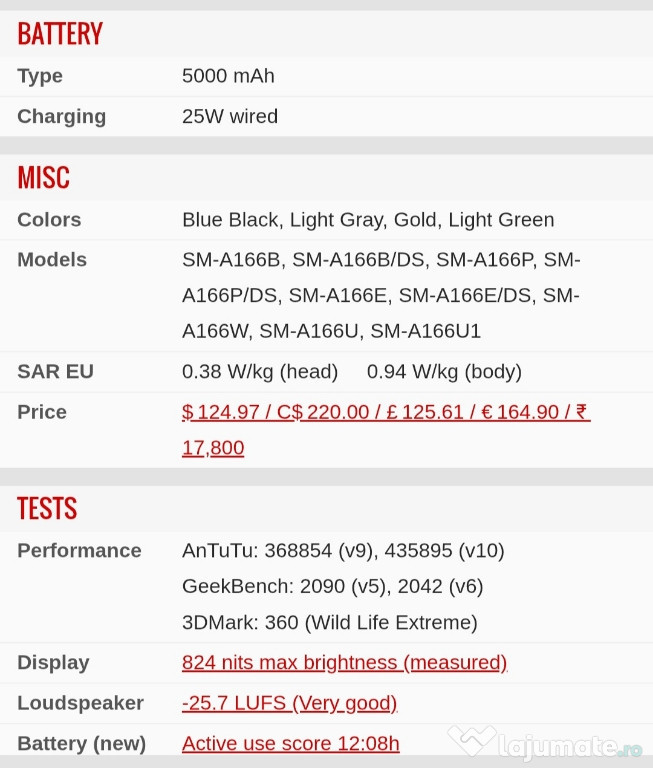Image resolution: width=653 pixels, height=768 pixels.
Task: Open the -25.7 LUFS loudspeaker result link
Action: click(289, 703)
